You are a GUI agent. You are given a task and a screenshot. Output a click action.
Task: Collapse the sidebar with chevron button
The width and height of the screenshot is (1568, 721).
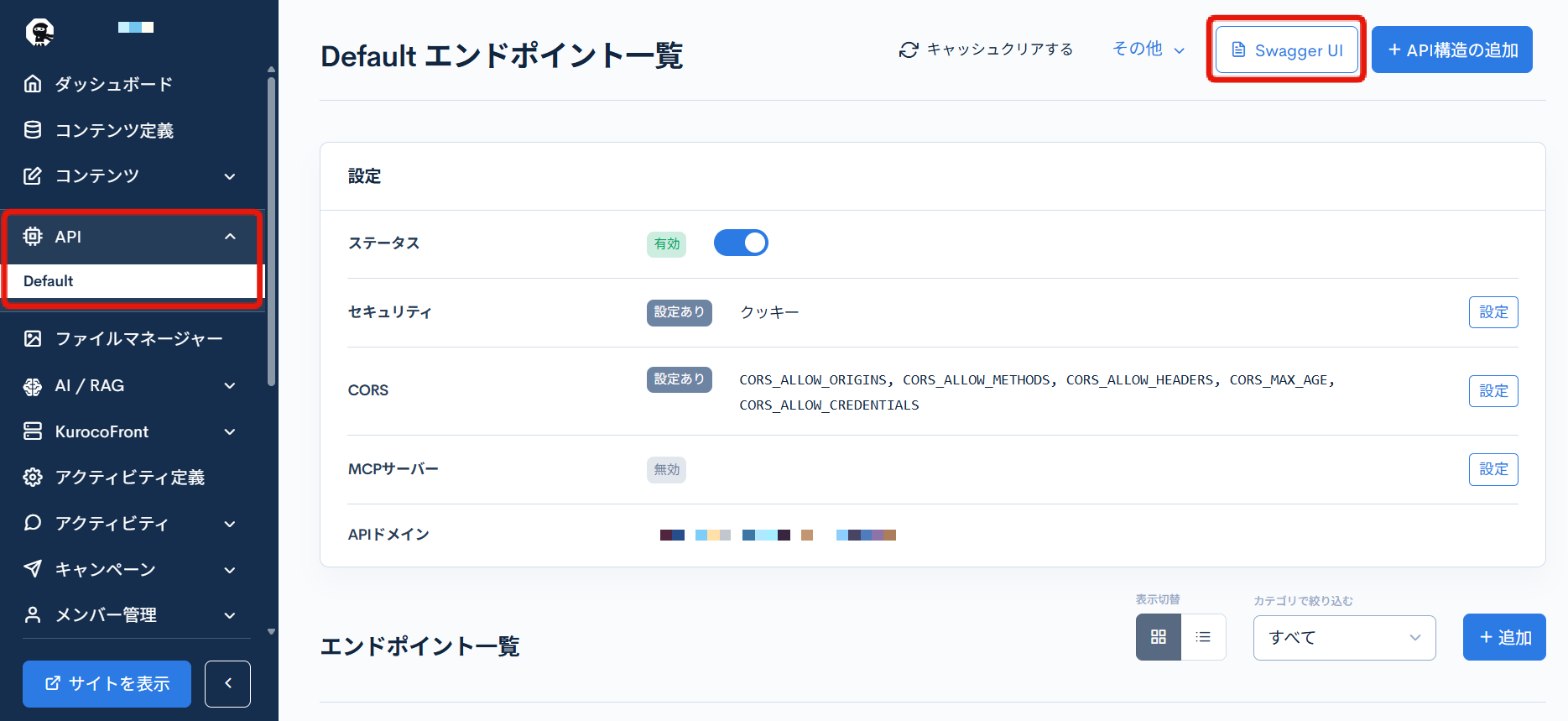[227, 684]
